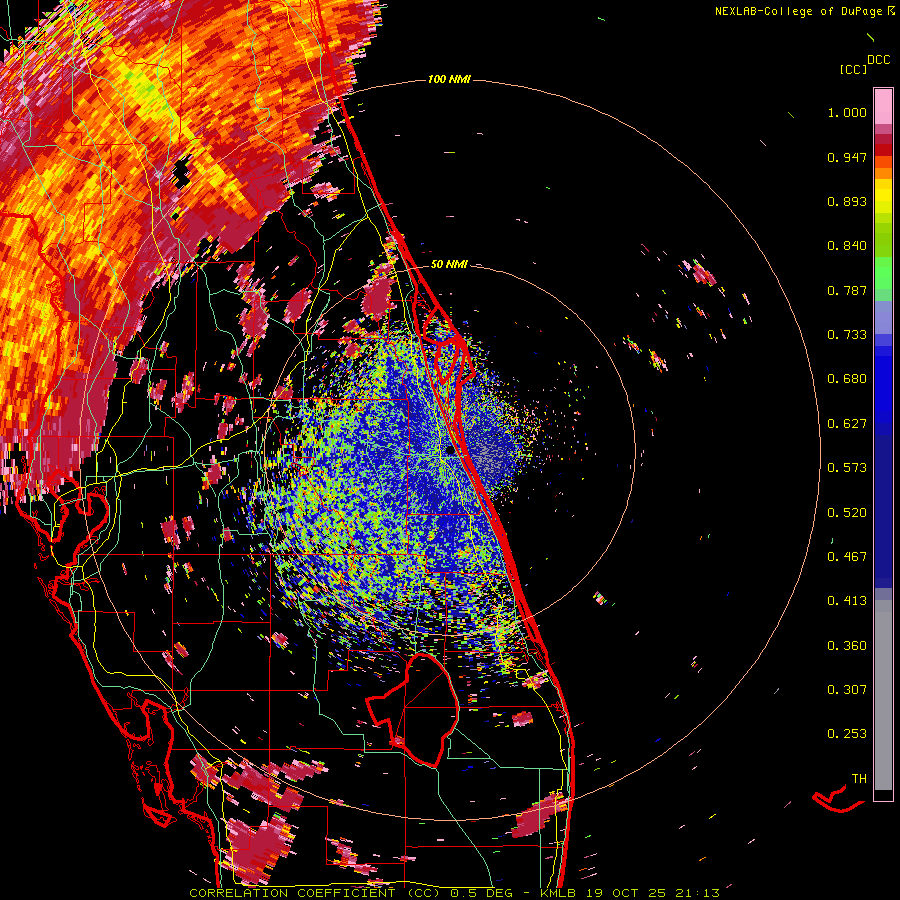Click the 1.000 legend value
This screenshot has width=900, height=900.
point(847,112)
